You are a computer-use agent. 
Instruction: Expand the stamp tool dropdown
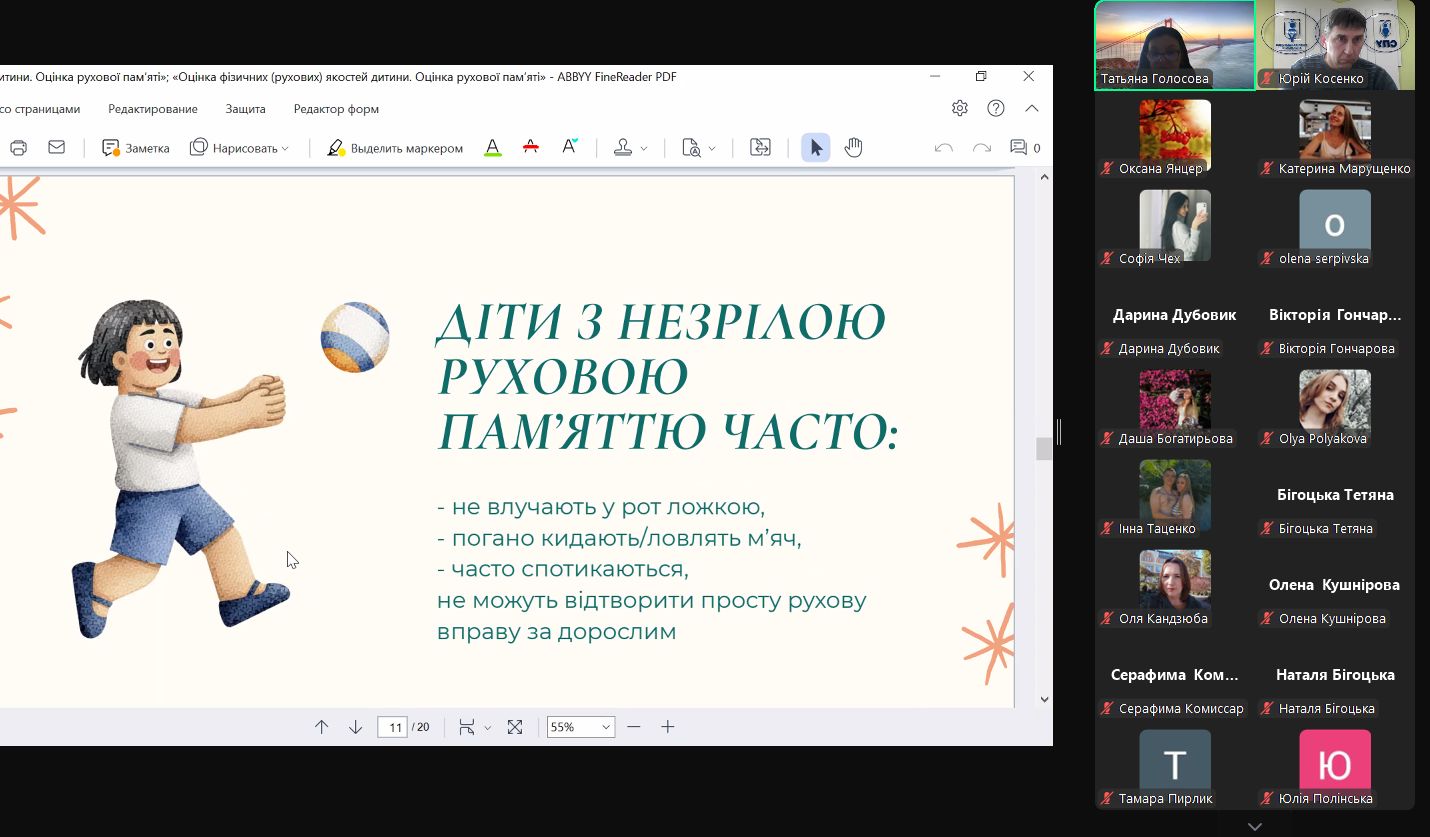point(643,148)
